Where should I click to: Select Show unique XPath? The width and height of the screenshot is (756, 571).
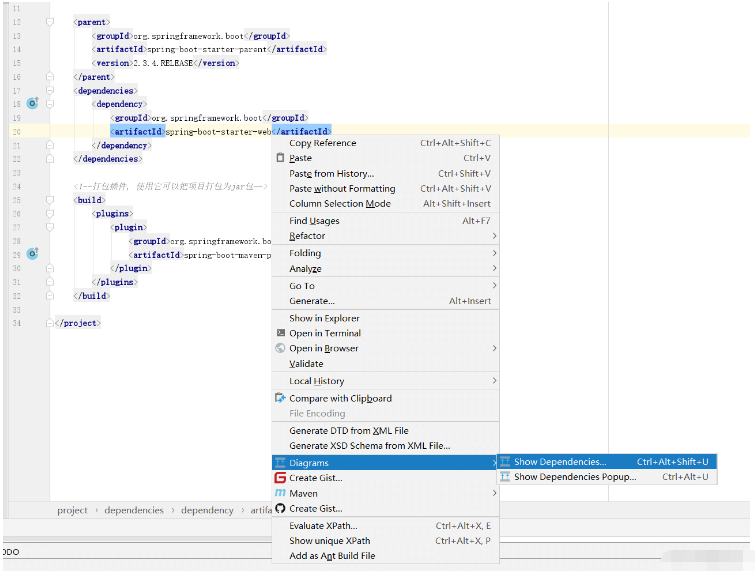coord(385,541)
